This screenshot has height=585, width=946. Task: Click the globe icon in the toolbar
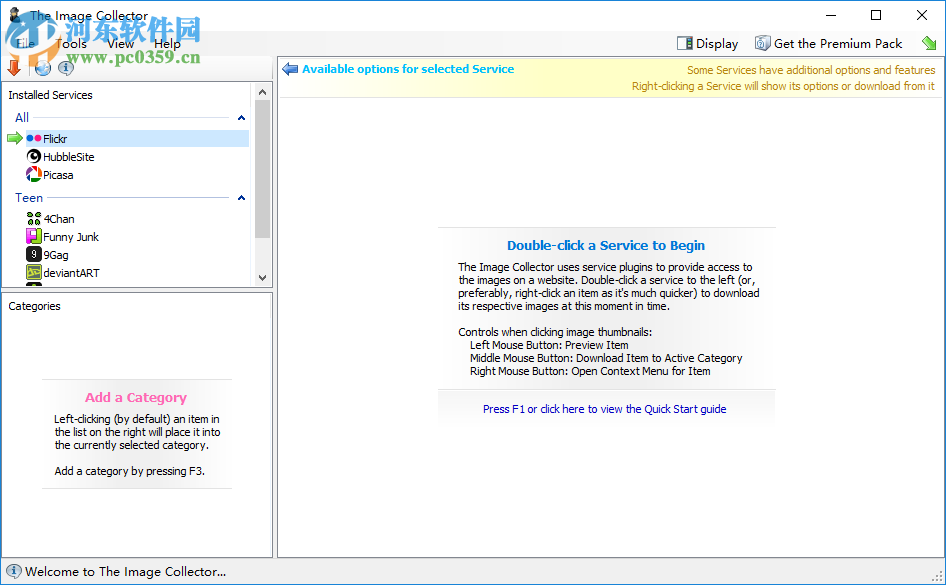point(42,68)
